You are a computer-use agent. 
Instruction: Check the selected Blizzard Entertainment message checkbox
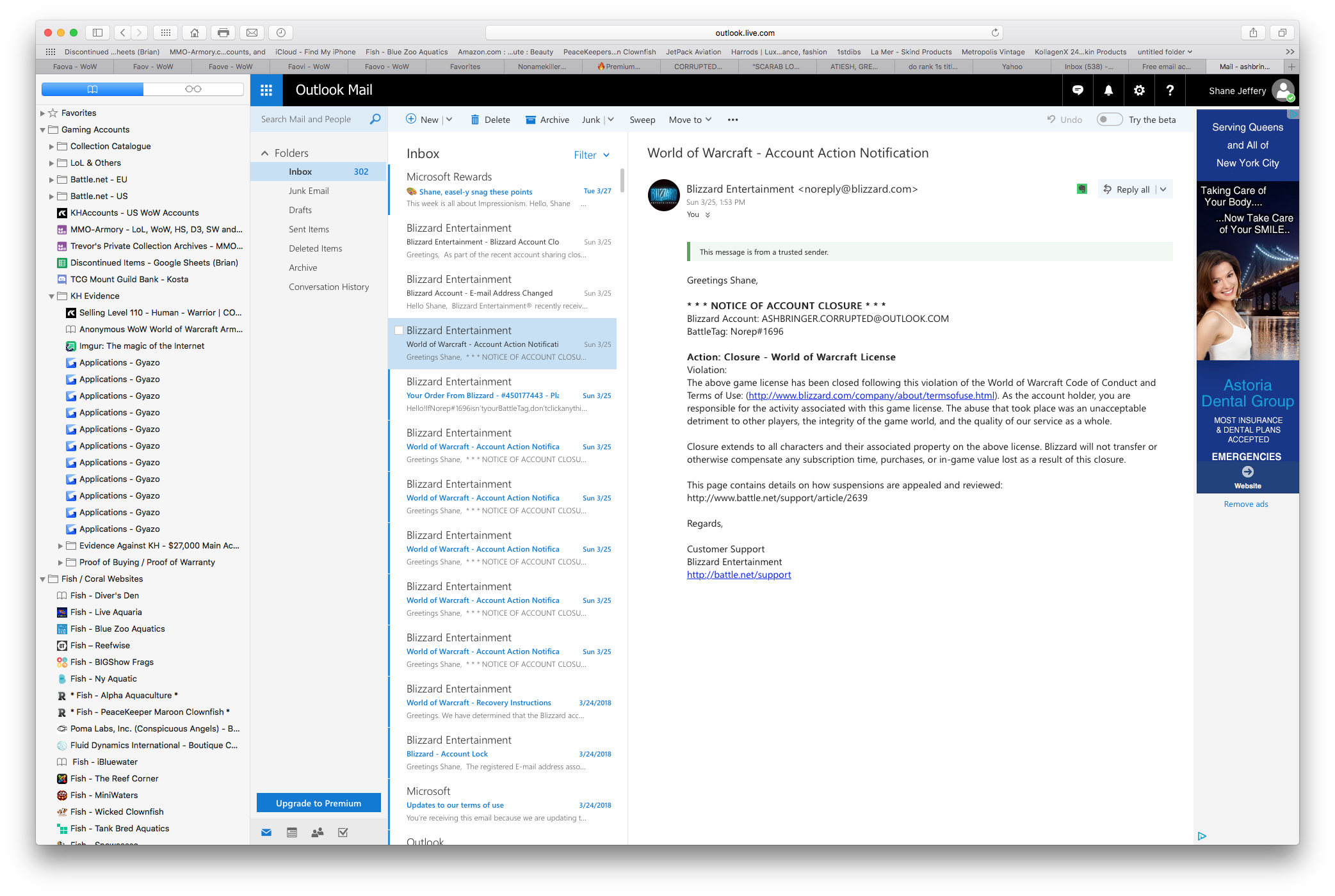click(398, 330)
